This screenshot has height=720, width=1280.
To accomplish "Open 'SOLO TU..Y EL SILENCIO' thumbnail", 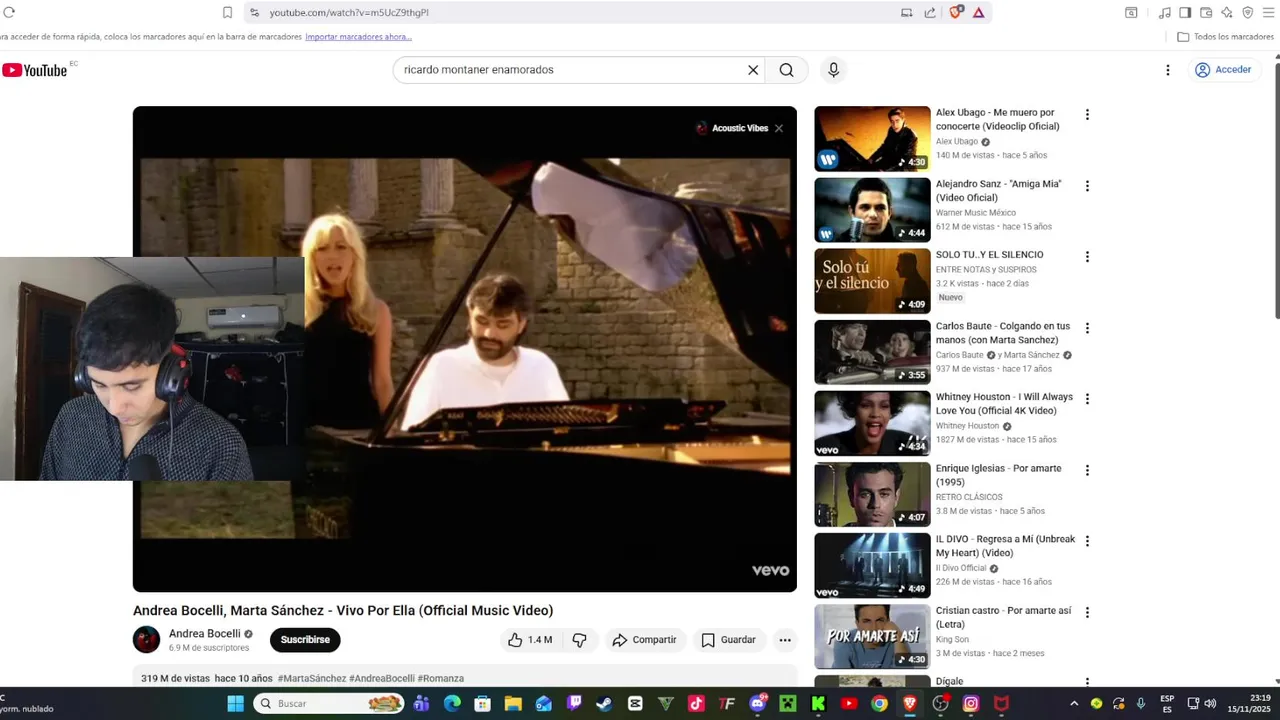I will tap(872, 281).
